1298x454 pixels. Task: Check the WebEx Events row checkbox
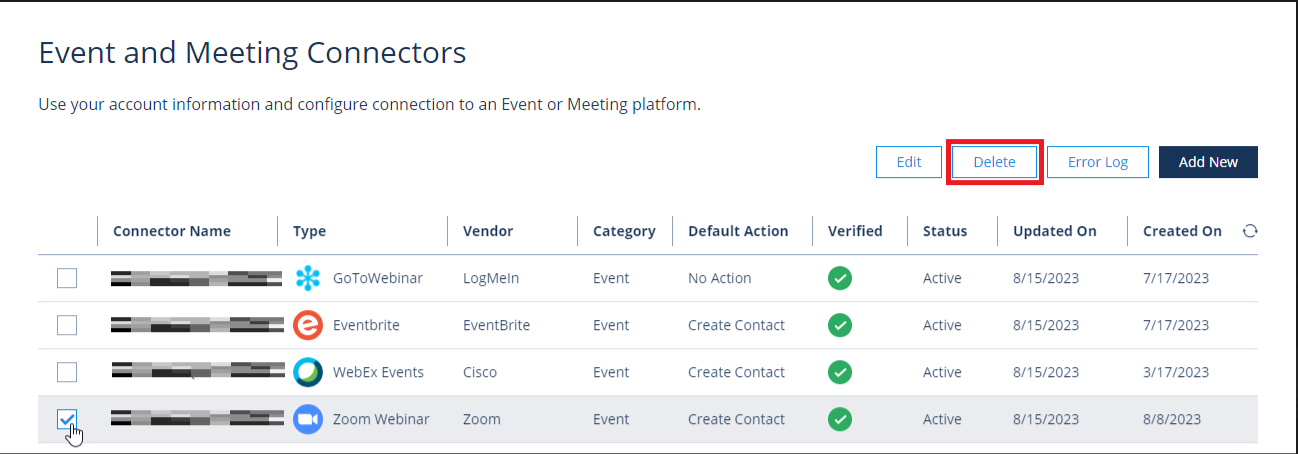[x=67, y=372]
